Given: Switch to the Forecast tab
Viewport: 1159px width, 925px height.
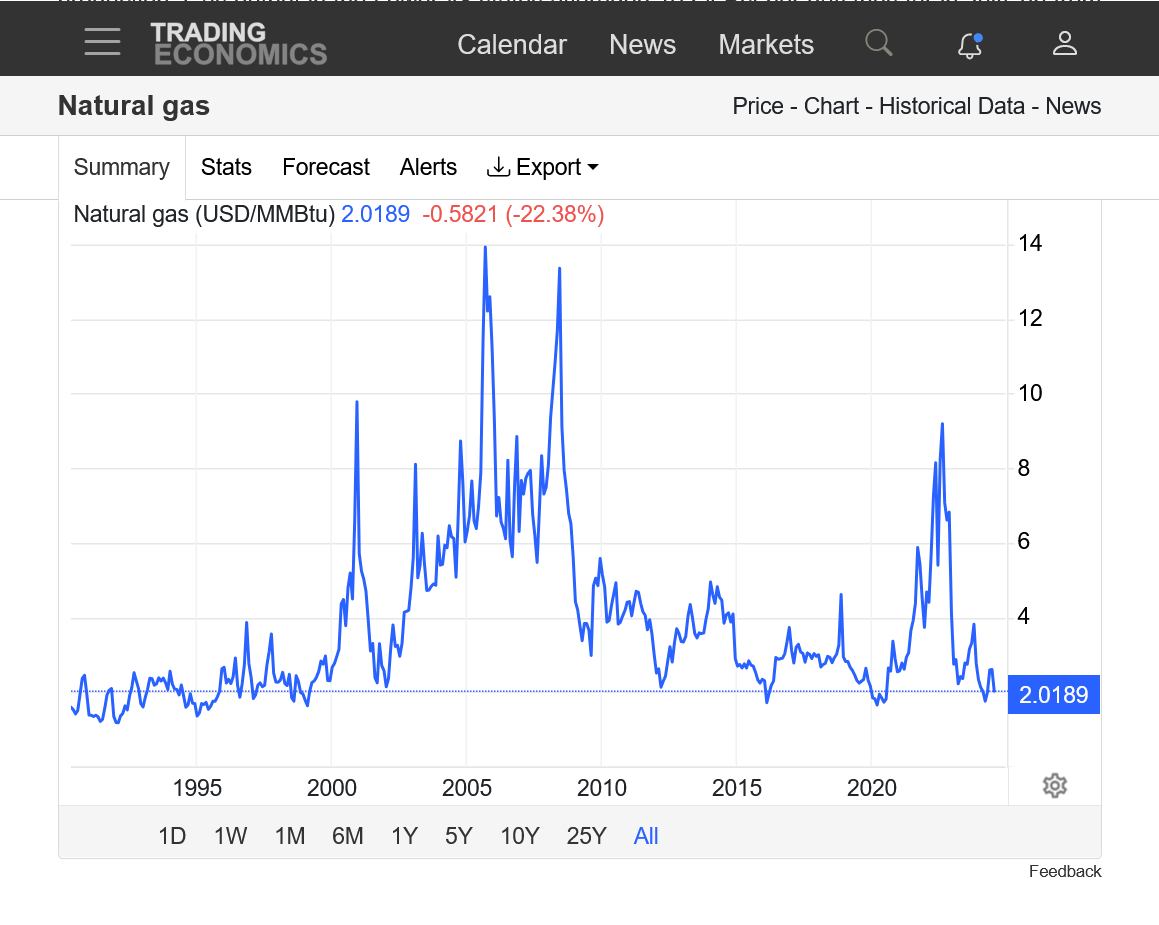Looking at the screenshot, I should (326, 167).
